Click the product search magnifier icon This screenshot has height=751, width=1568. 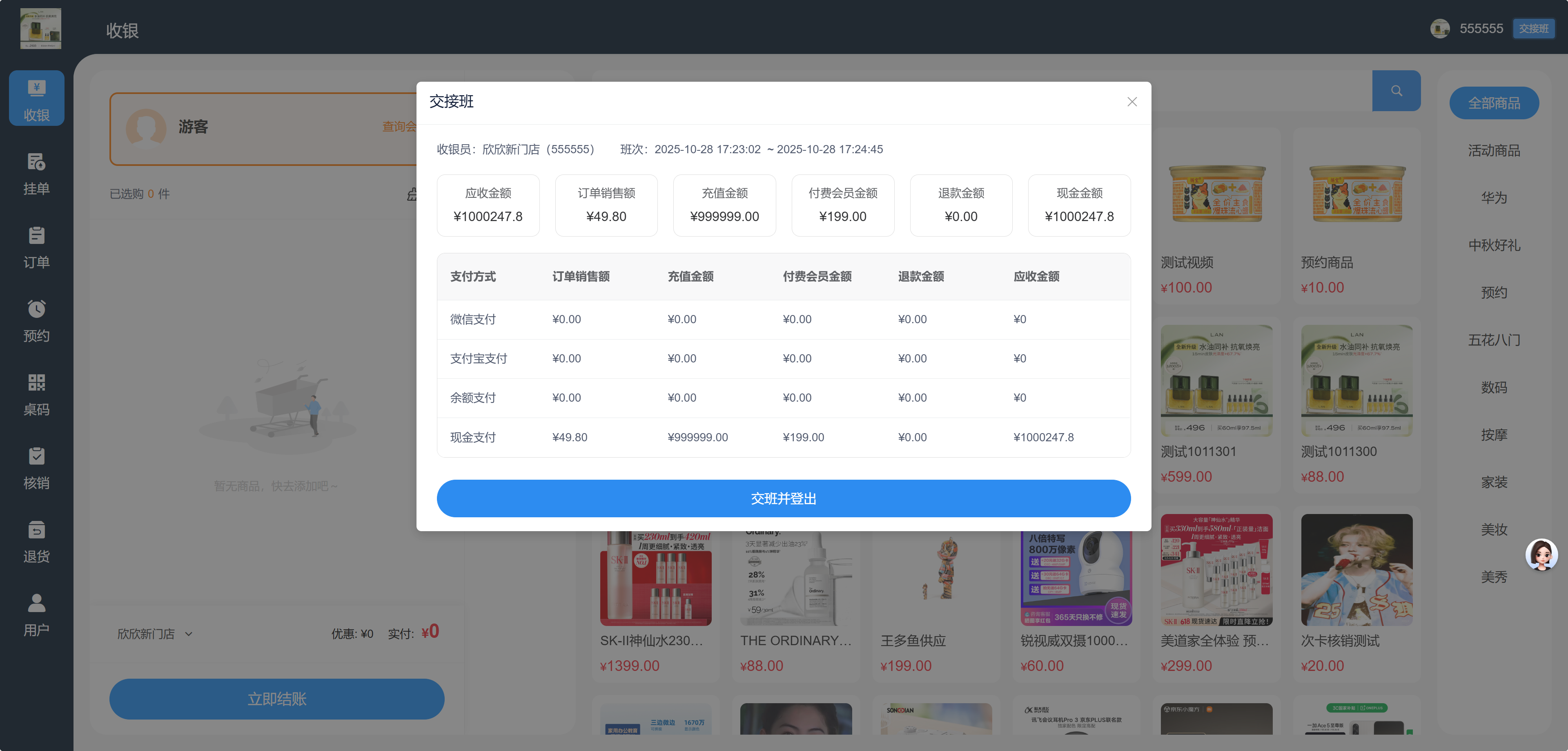pos(1396,90)
